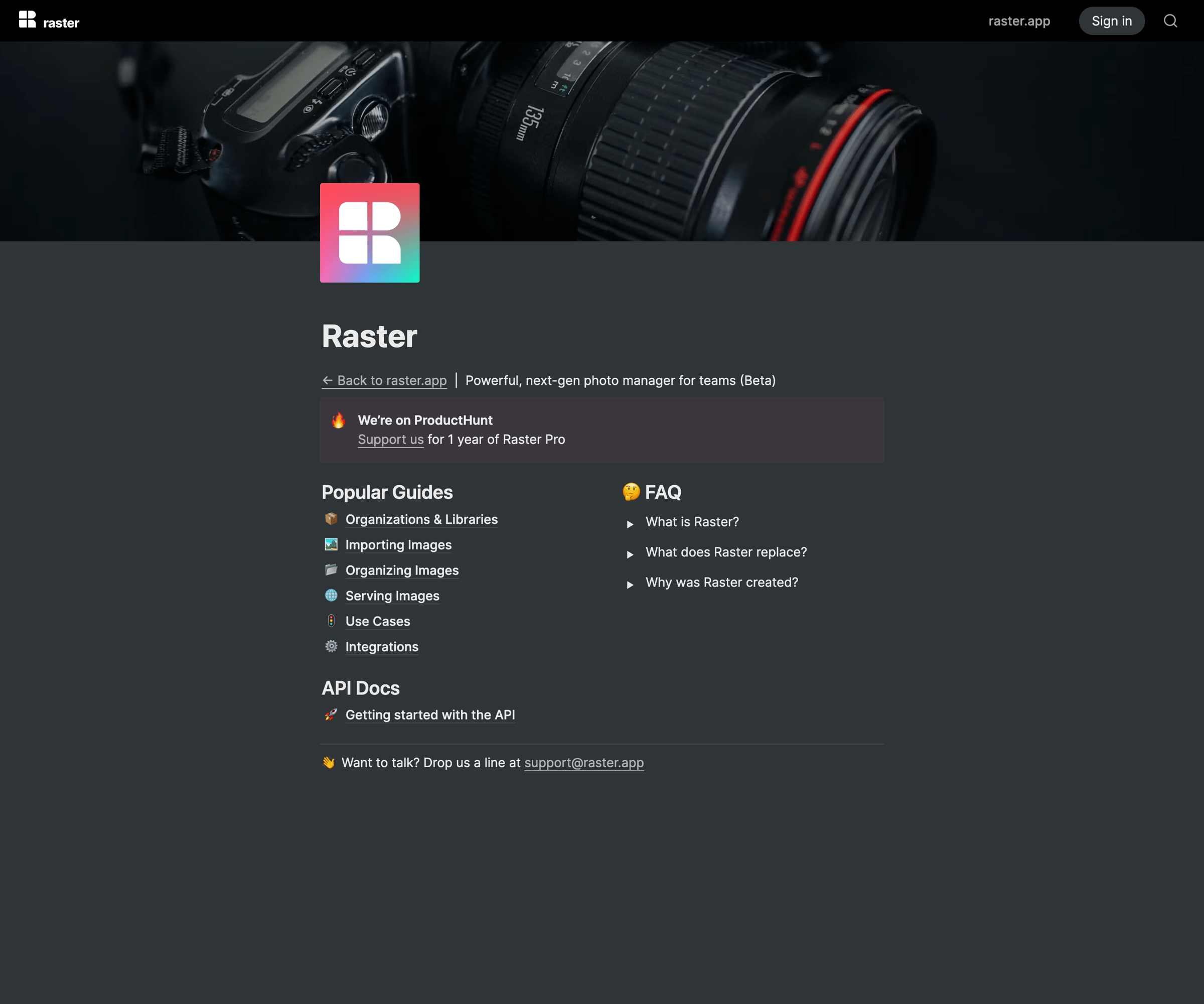
Task: Click the folder icon beside Organizing Images
Action: [332, 569]
